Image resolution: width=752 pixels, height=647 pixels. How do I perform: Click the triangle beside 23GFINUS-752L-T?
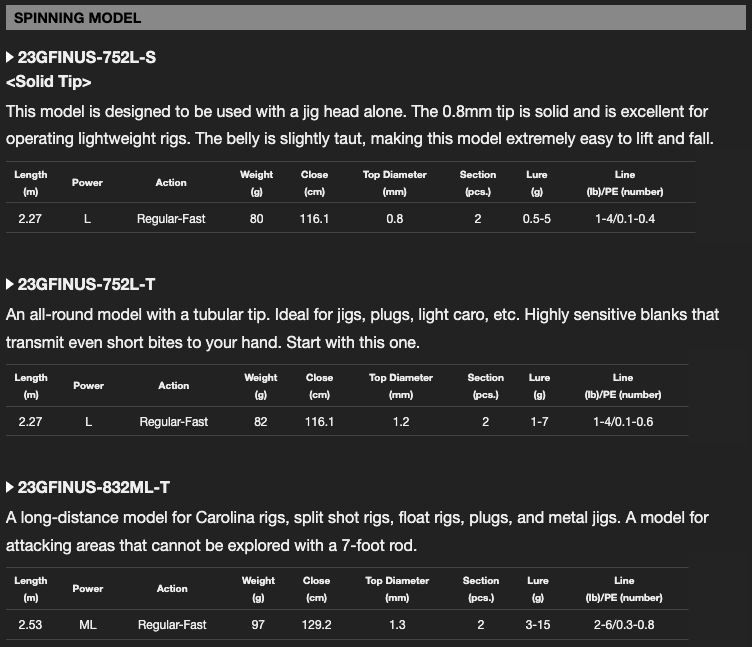coord(10,284)
